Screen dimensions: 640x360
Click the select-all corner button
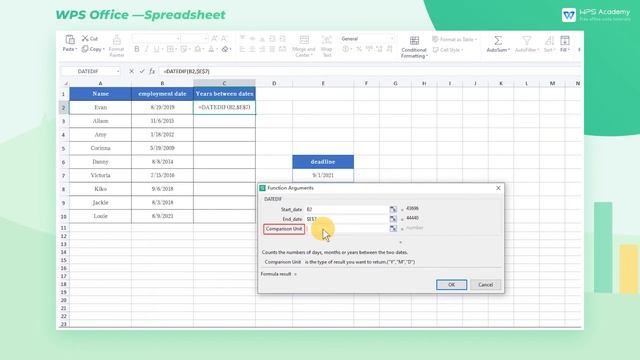point(65,83)
